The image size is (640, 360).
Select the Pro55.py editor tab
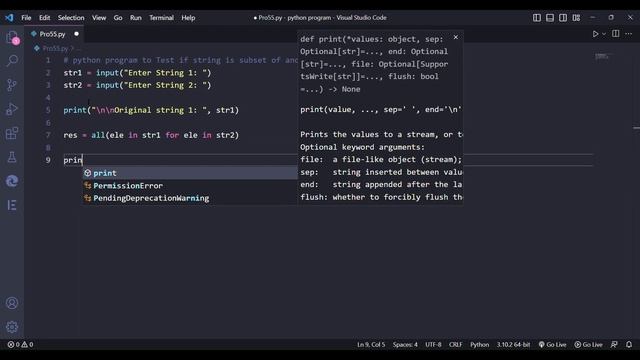point(54,34)
